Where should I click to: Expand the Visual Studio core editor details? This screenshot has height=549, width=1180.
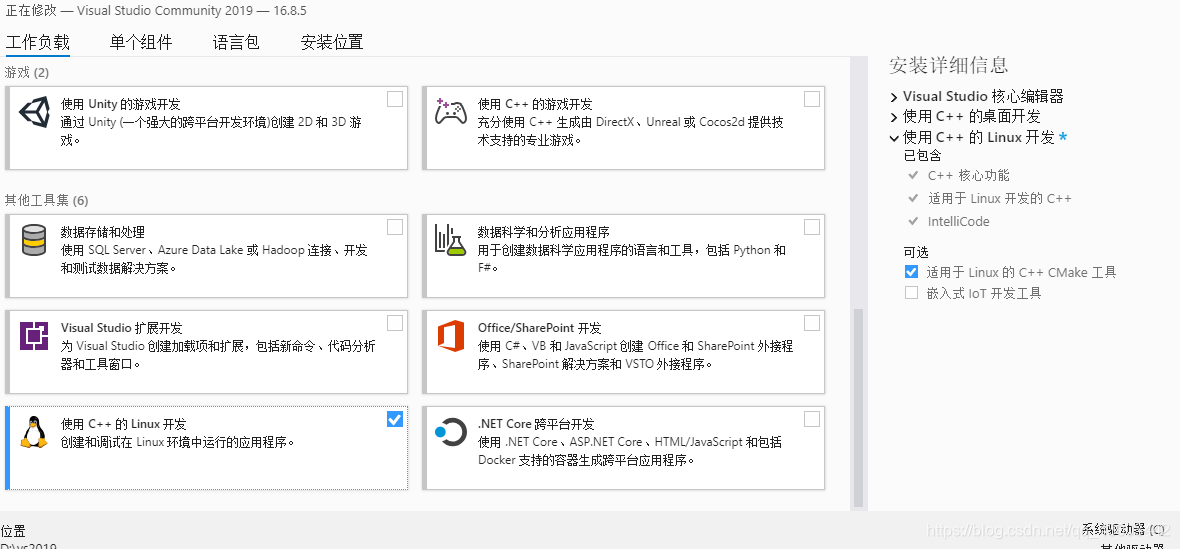coord(894,97)
